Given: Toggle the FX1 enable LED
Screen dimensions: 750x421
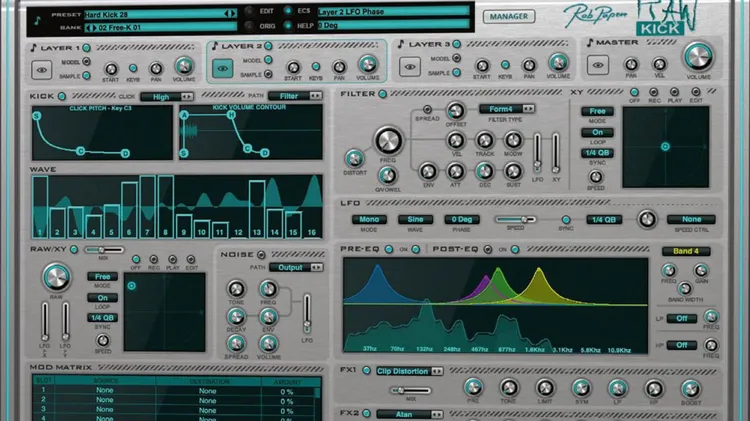Looking at the screenshot, I should [x=366, y=370].
